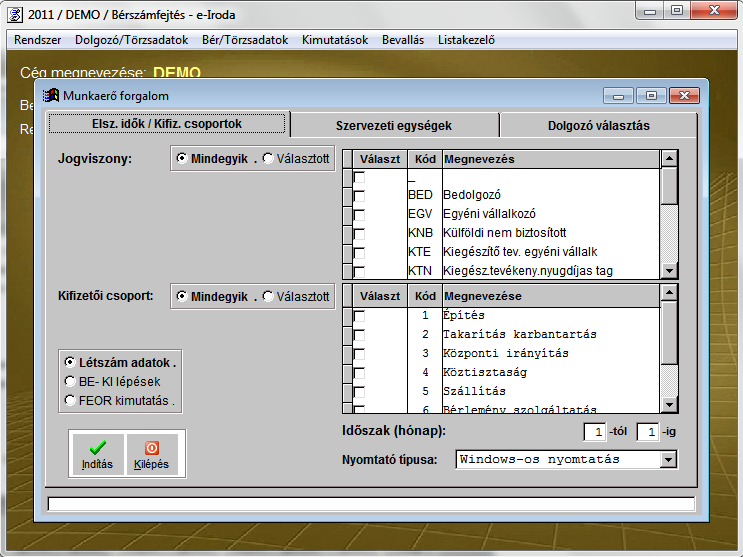Open the Nyomtató típusa dropdown
Viewport: 743px width, 557px height.
point(668,459)
